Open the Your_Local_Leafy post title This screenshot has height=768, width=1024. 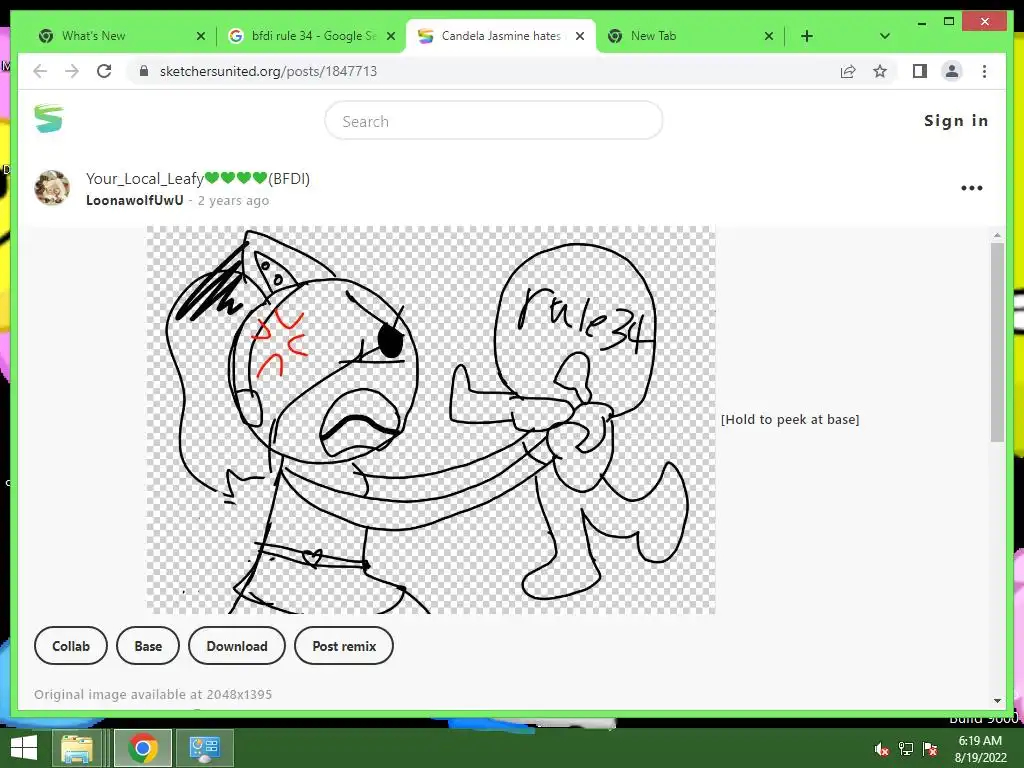pos(198,178)
